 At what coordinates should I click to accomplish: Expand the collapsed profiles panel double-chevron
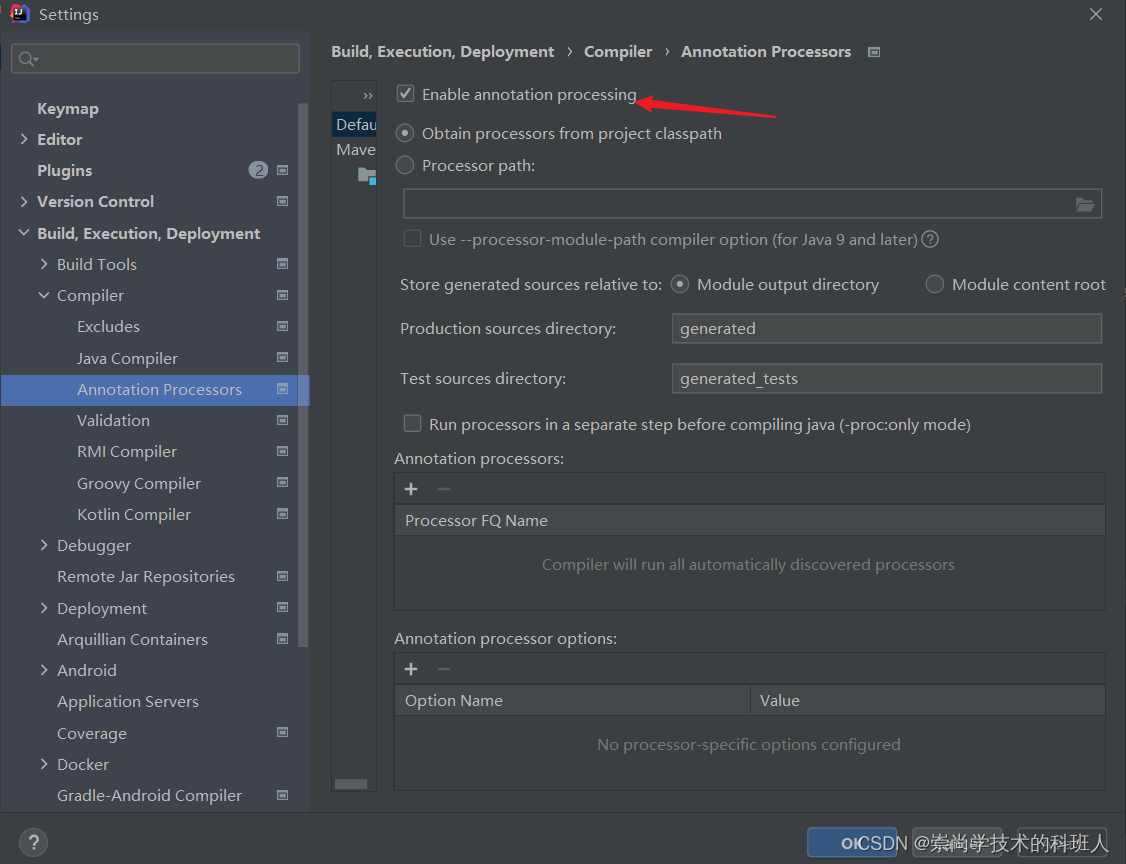click(368, 96)
